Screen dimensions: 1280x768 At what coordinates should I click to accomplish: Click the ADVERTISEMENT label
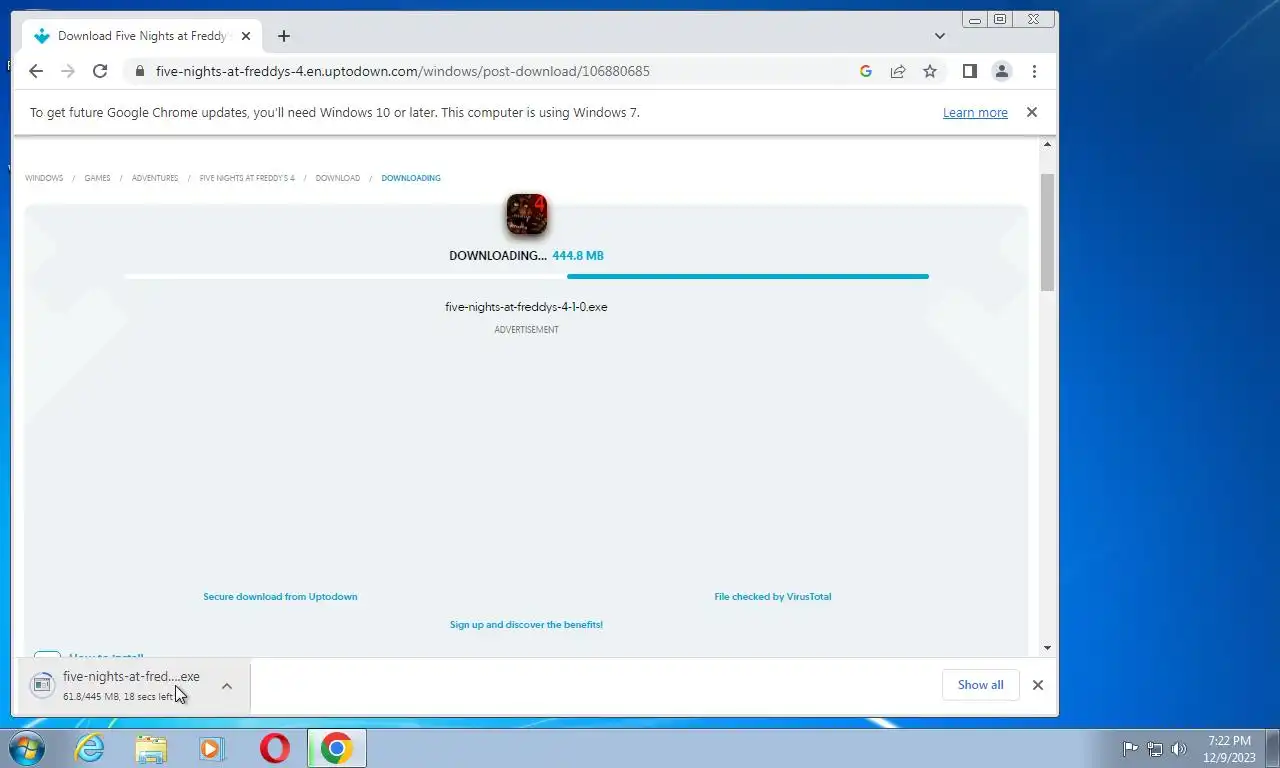pos(526,330)
